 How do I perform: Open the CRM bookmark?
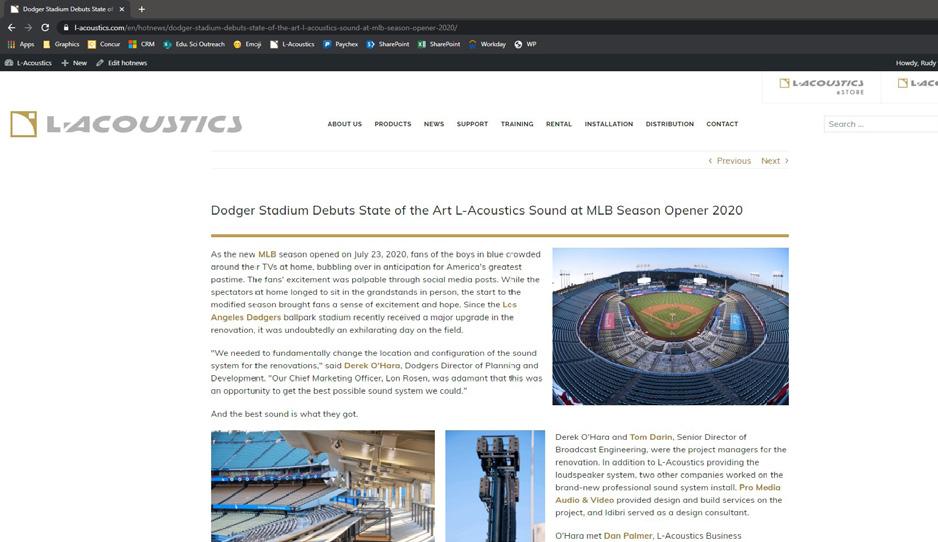(142, 44)
